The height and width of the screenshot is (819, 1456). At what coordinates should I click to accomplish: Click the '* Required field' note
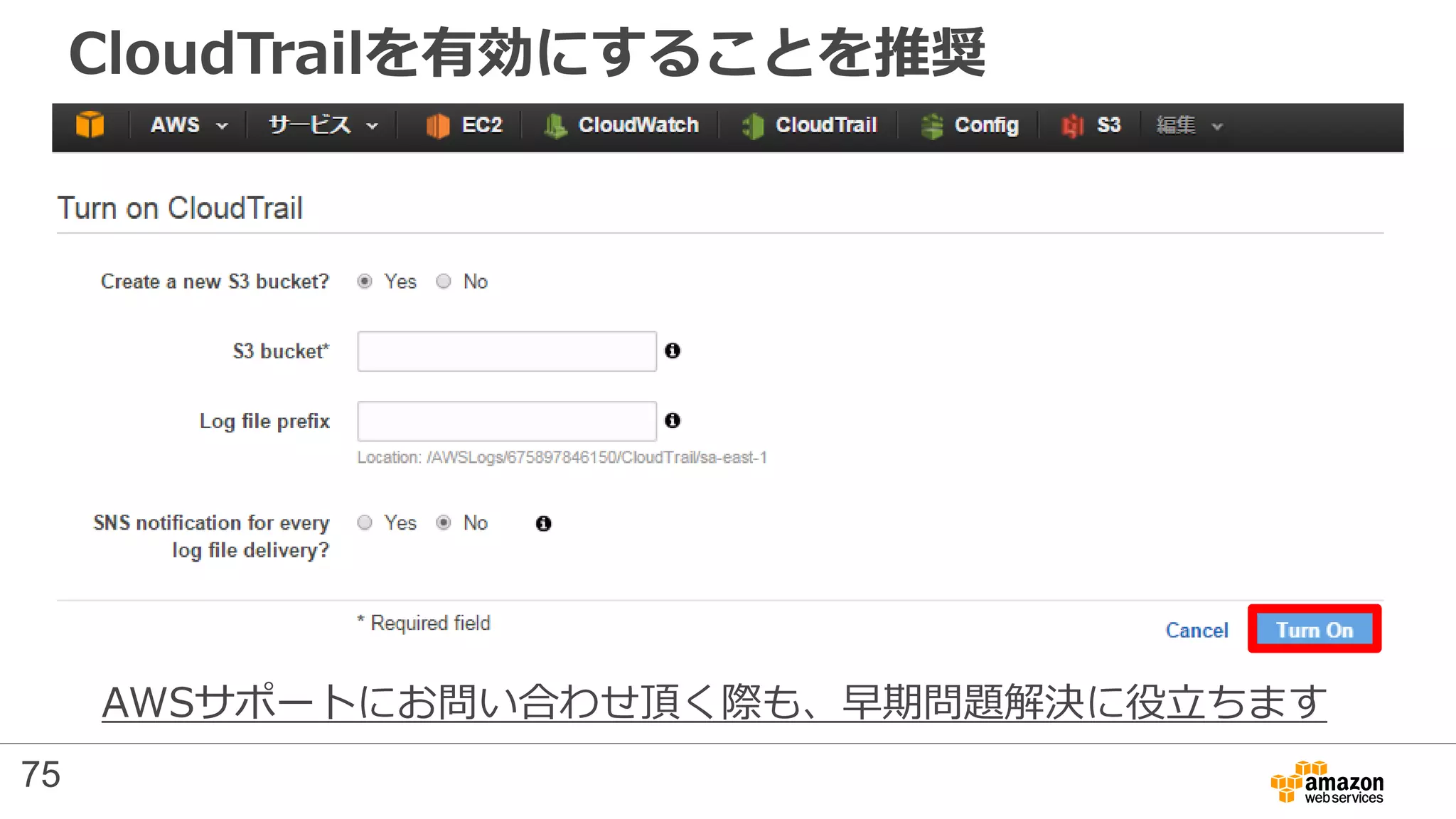[x=424, y=623]
